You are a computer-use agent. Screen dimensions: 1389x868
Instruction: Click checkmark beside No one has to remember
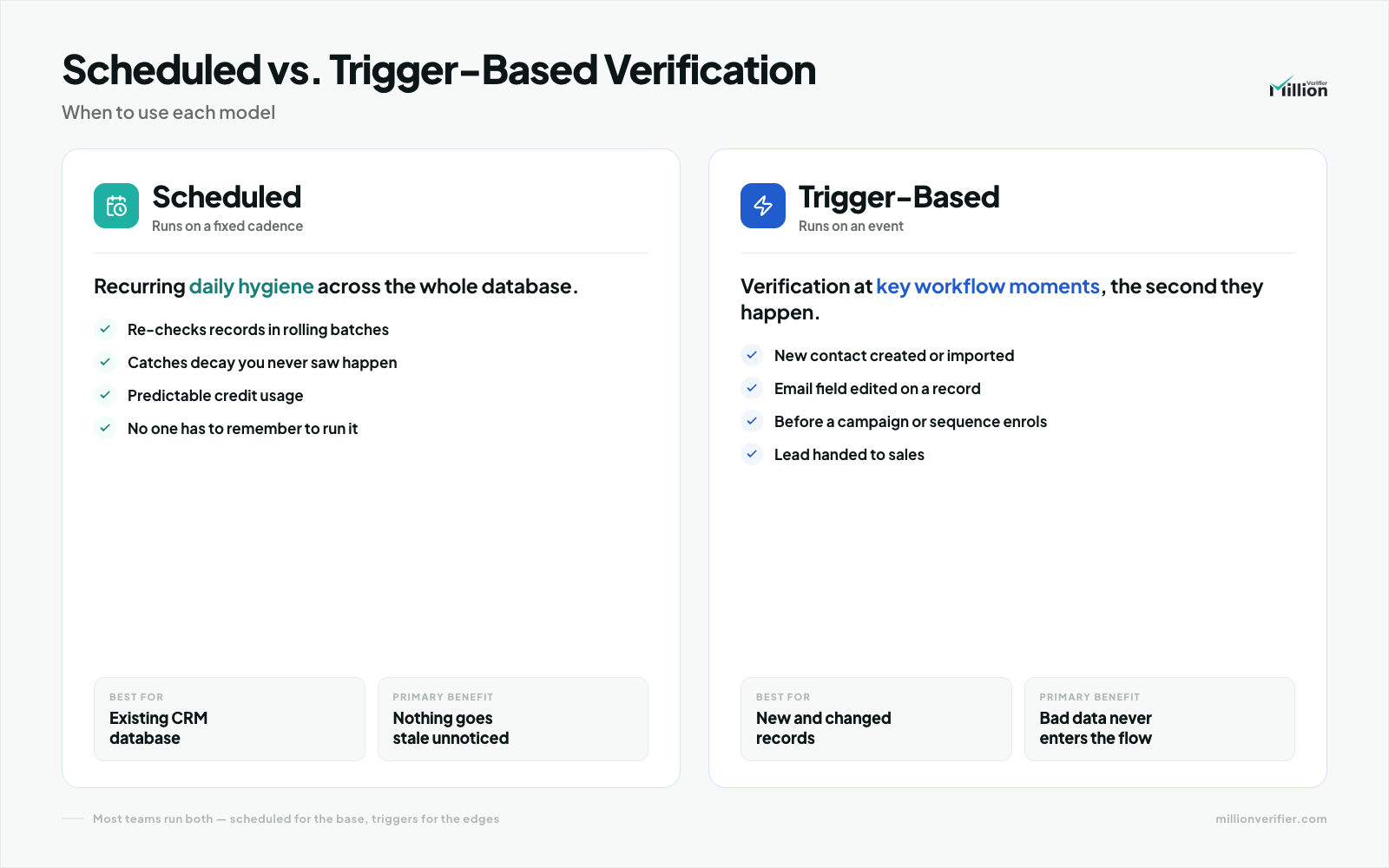click(105, 428)
